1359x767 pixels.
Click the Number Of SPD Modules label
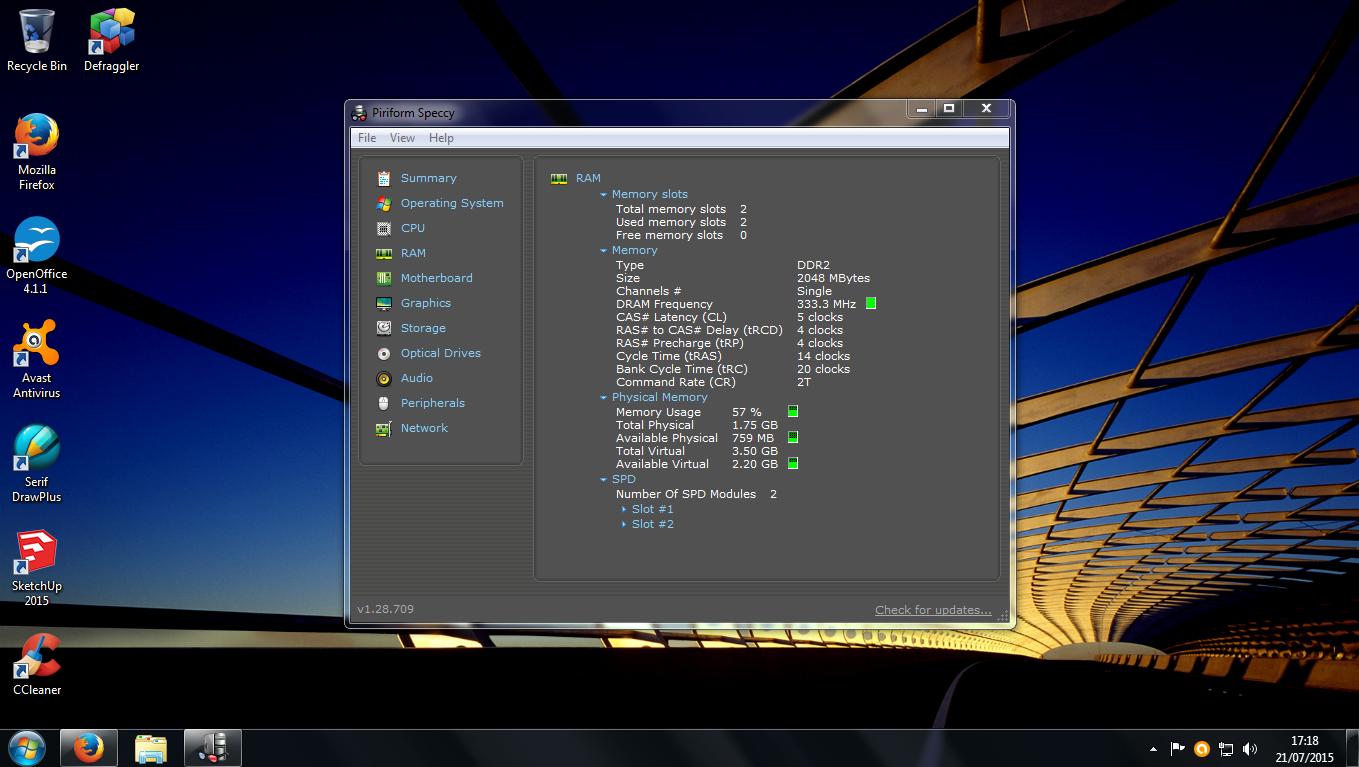click(686, 494)
